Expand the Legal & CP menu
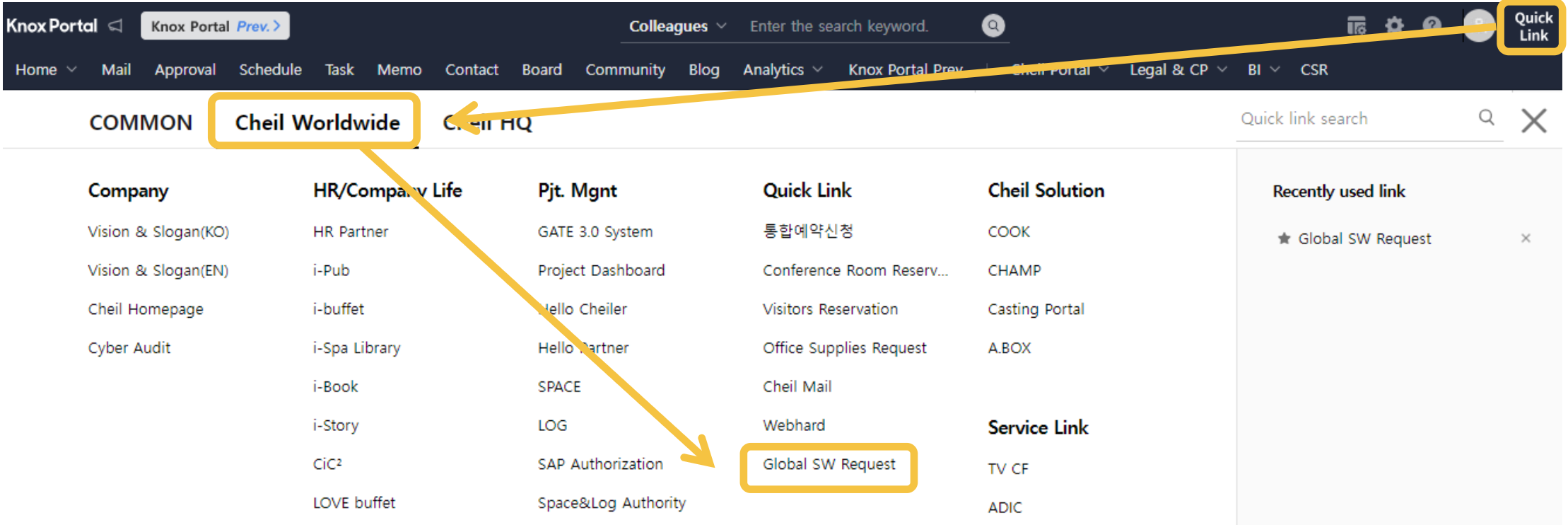Screen dimensions: 1568x525 pyautogui.click(x=1178, y=69)
